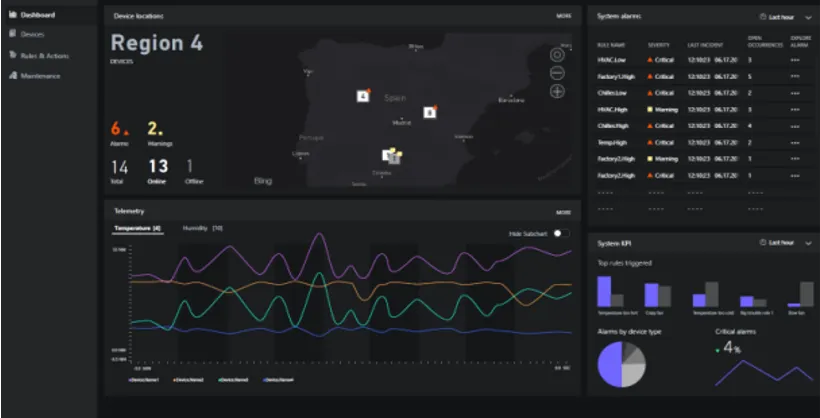Toggle the Hide Subchart switch
Screen dimensions: 820x418
click(561, 233)
